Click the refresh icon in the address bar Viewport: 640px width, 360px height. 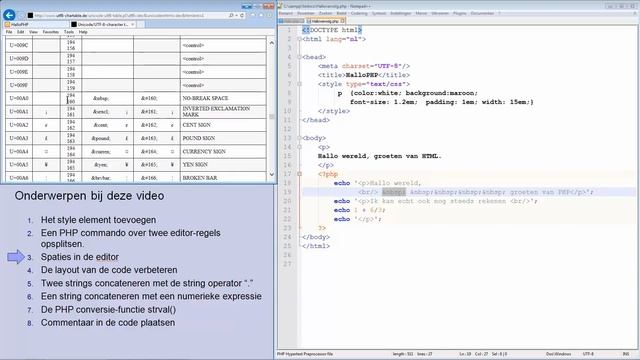pyautogui.click(x=242, y=16)
